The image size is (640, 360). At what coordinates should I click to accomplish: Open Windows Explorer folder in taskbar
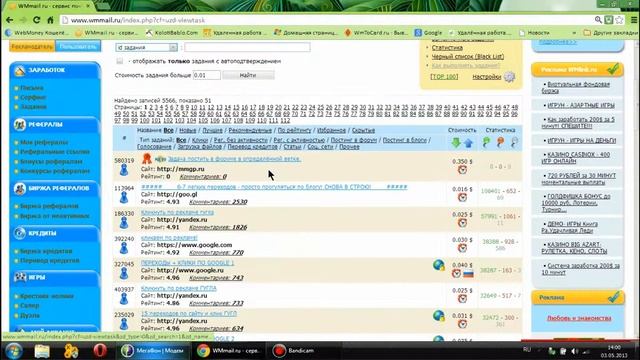point(42,351)
